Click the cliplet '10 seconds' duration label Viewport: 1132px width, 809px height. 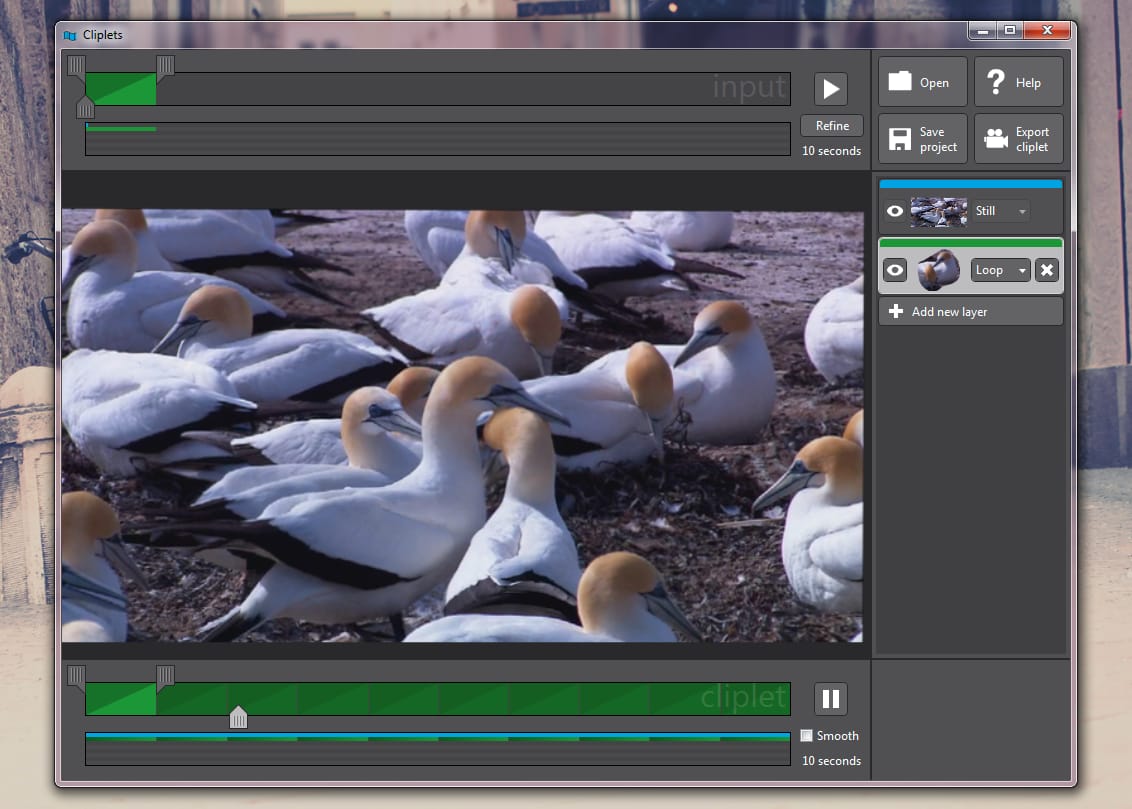click(832, 761)
